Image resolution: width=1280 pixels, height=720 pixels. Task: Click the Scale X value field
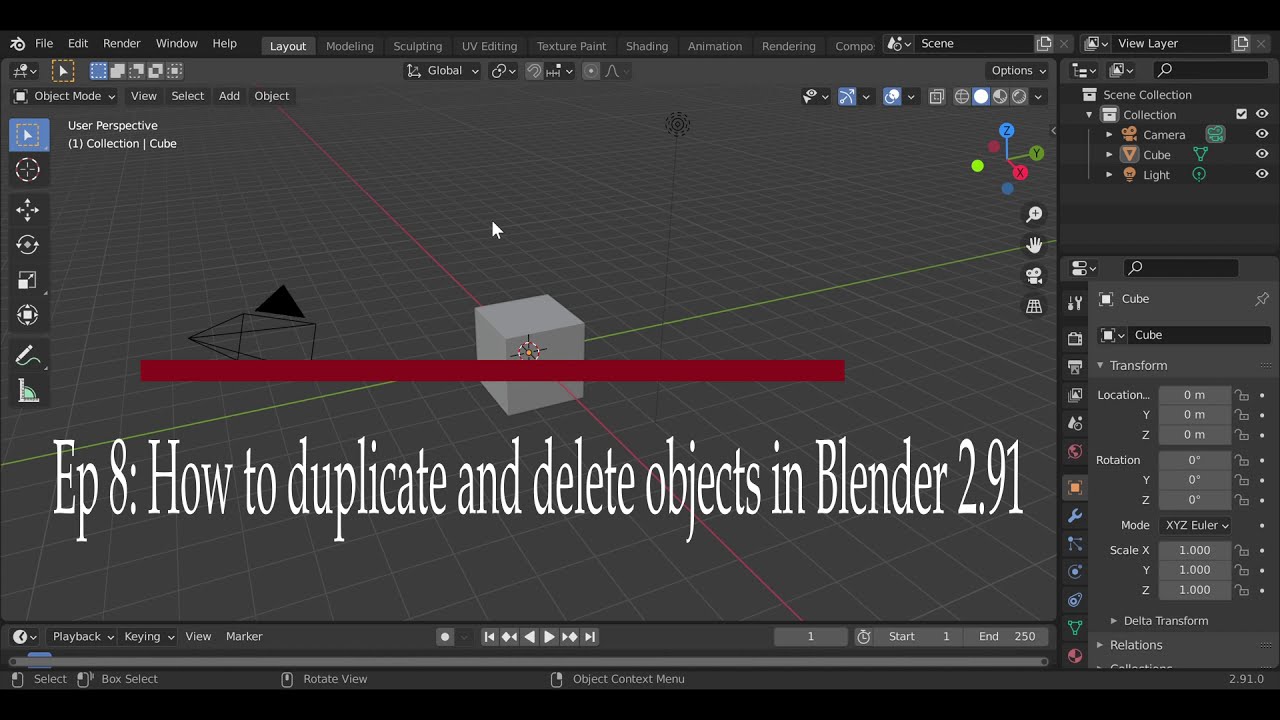(x=1195, y=550)
